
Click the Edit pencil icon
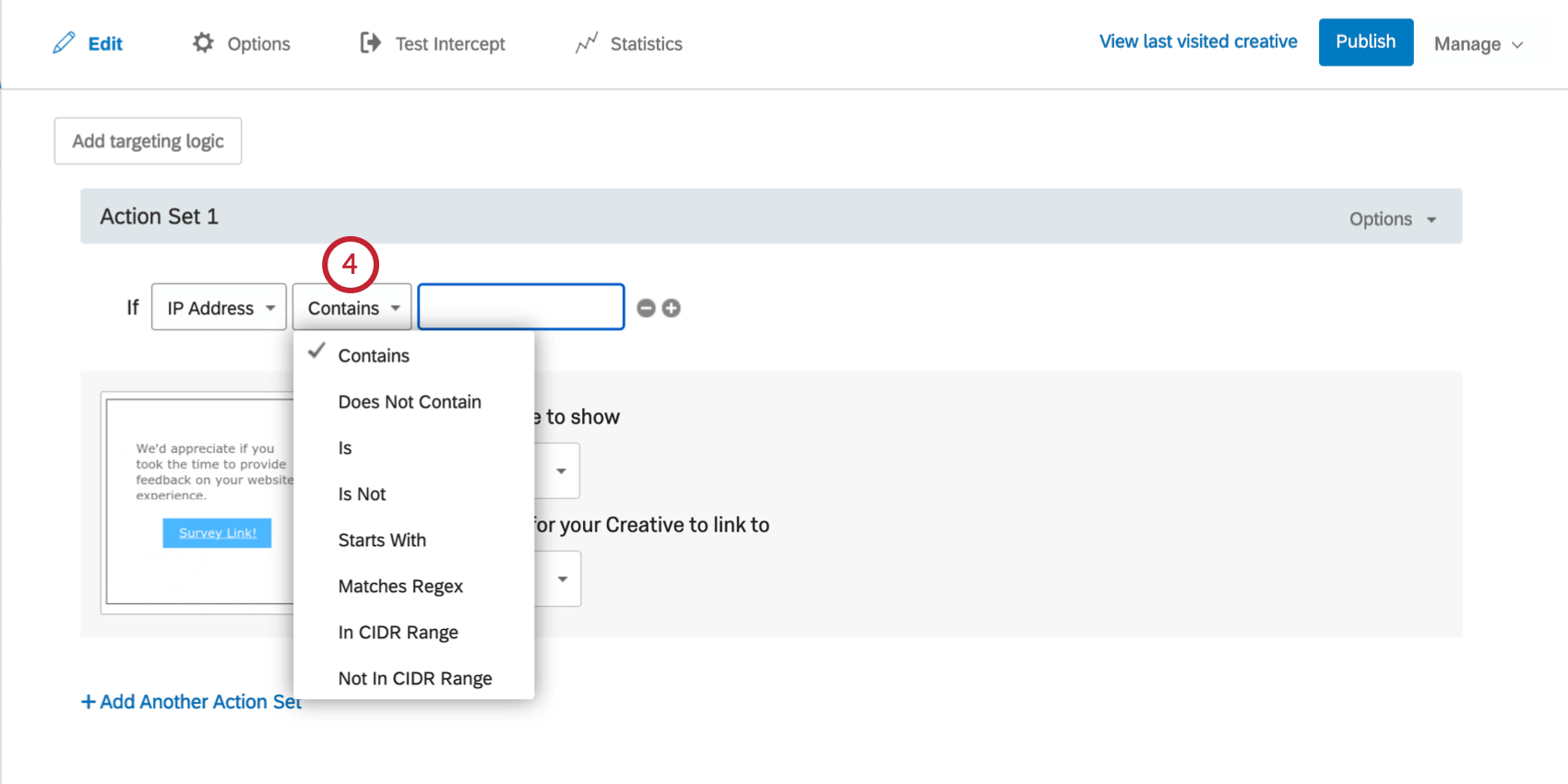[x=64, y=43]
